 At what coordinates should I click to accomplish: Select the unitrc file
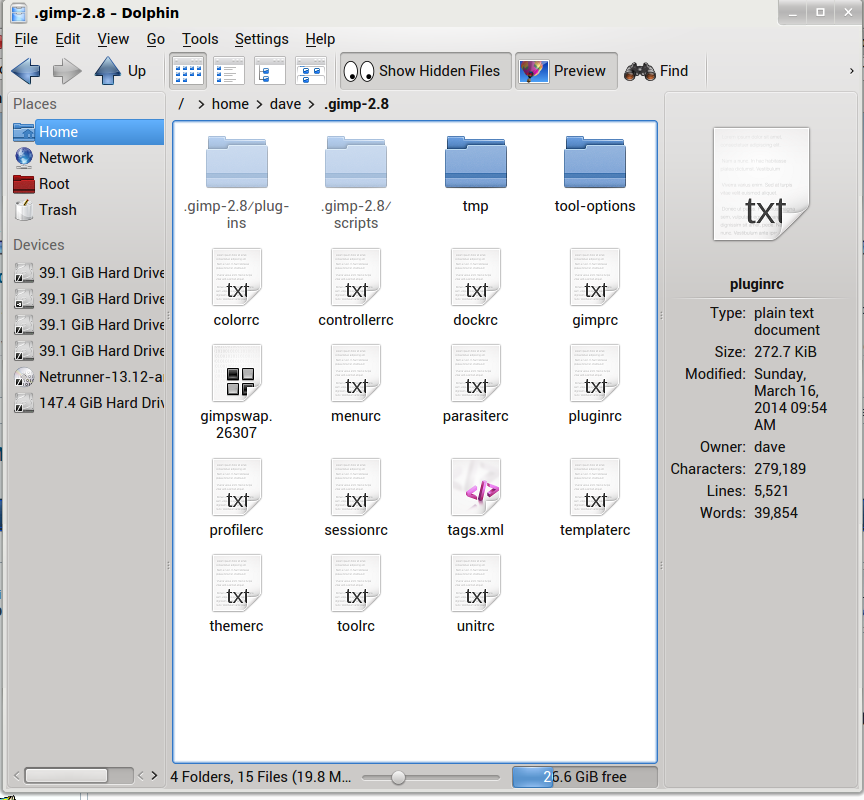tap(476, 594)
